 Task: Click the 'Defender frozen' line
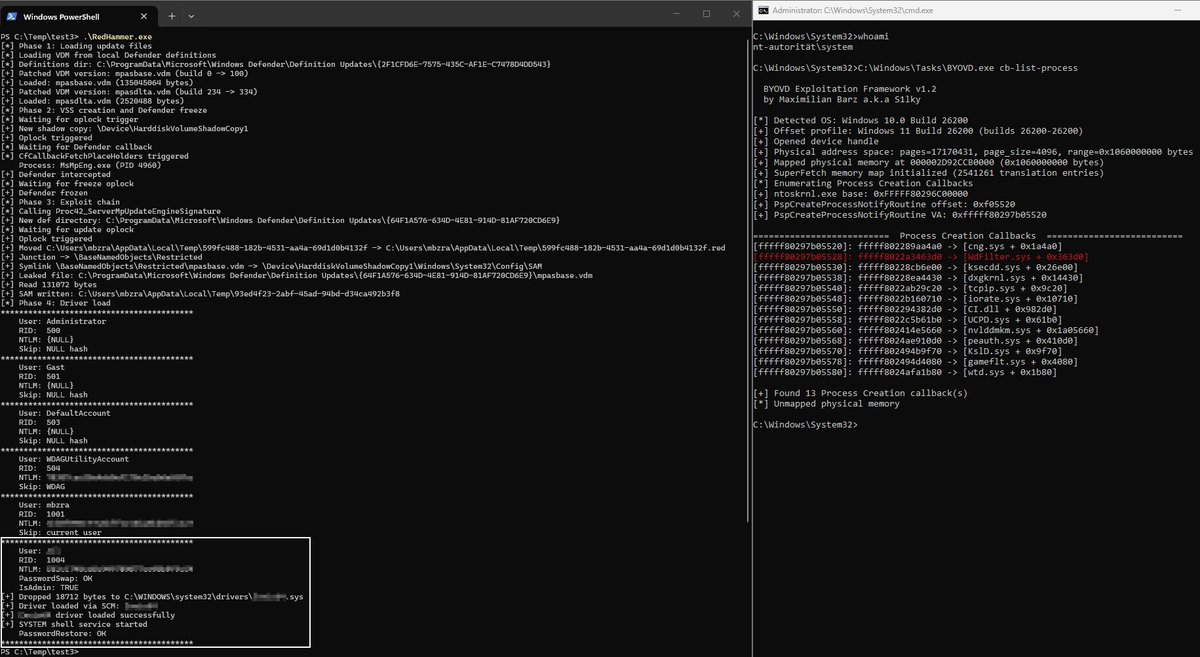click(x=46, y=192)
